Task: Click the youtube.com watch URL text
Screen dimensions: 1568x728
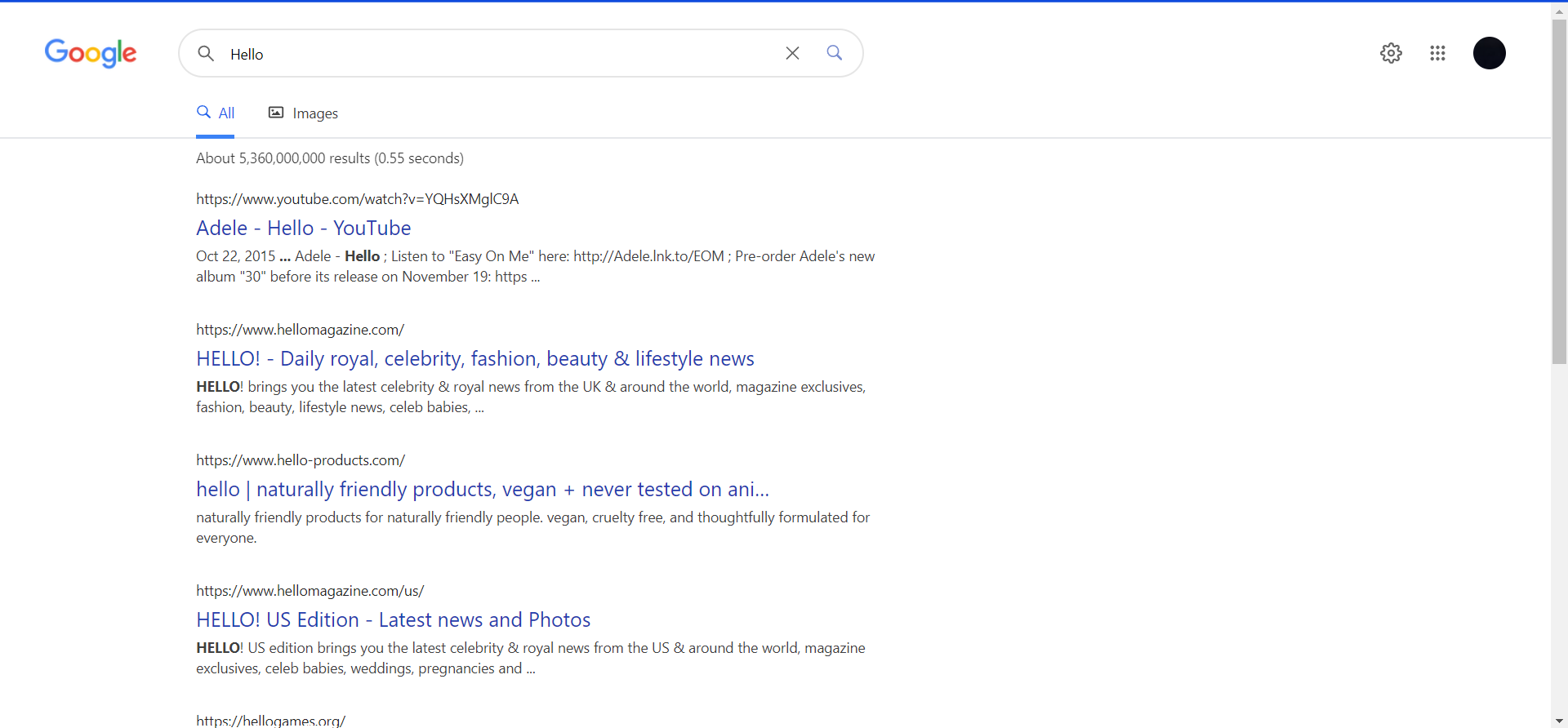Action: [x=357, y=199]
